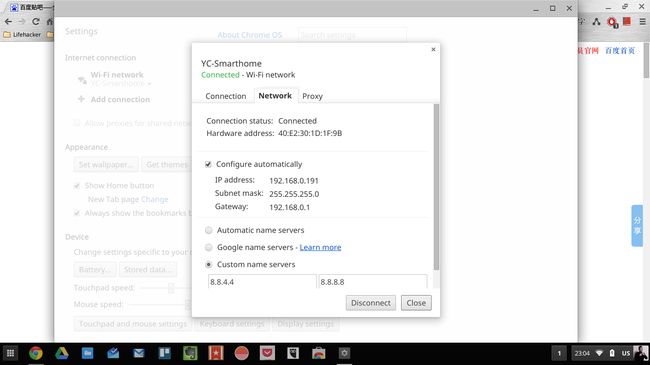Open Keyboard settings button
The height and width of the screenshot is (365, 650).
pos(232,324)
